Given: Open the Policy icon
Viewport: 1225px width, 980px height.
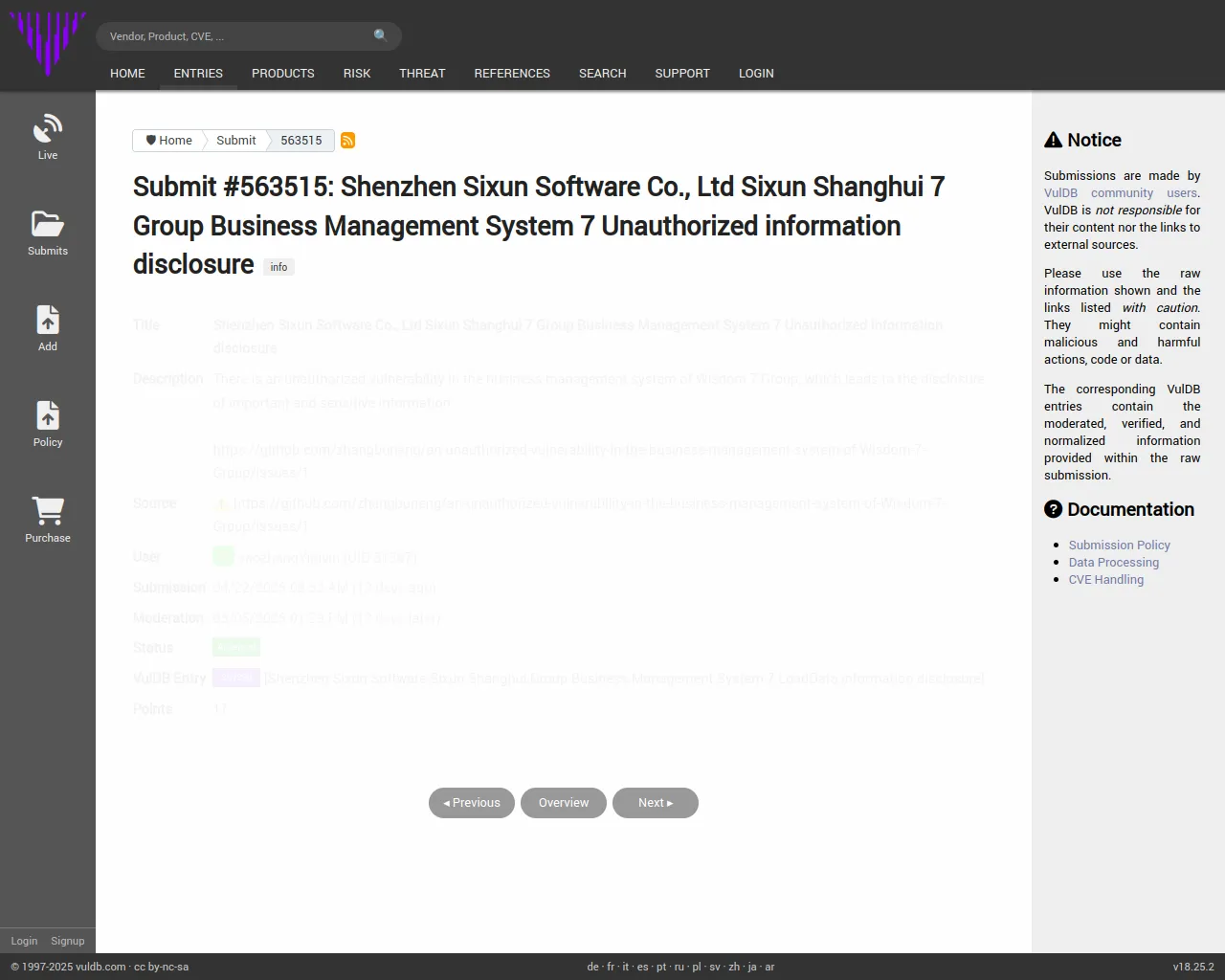Looking at the screenshot, I should pos(48,415).
